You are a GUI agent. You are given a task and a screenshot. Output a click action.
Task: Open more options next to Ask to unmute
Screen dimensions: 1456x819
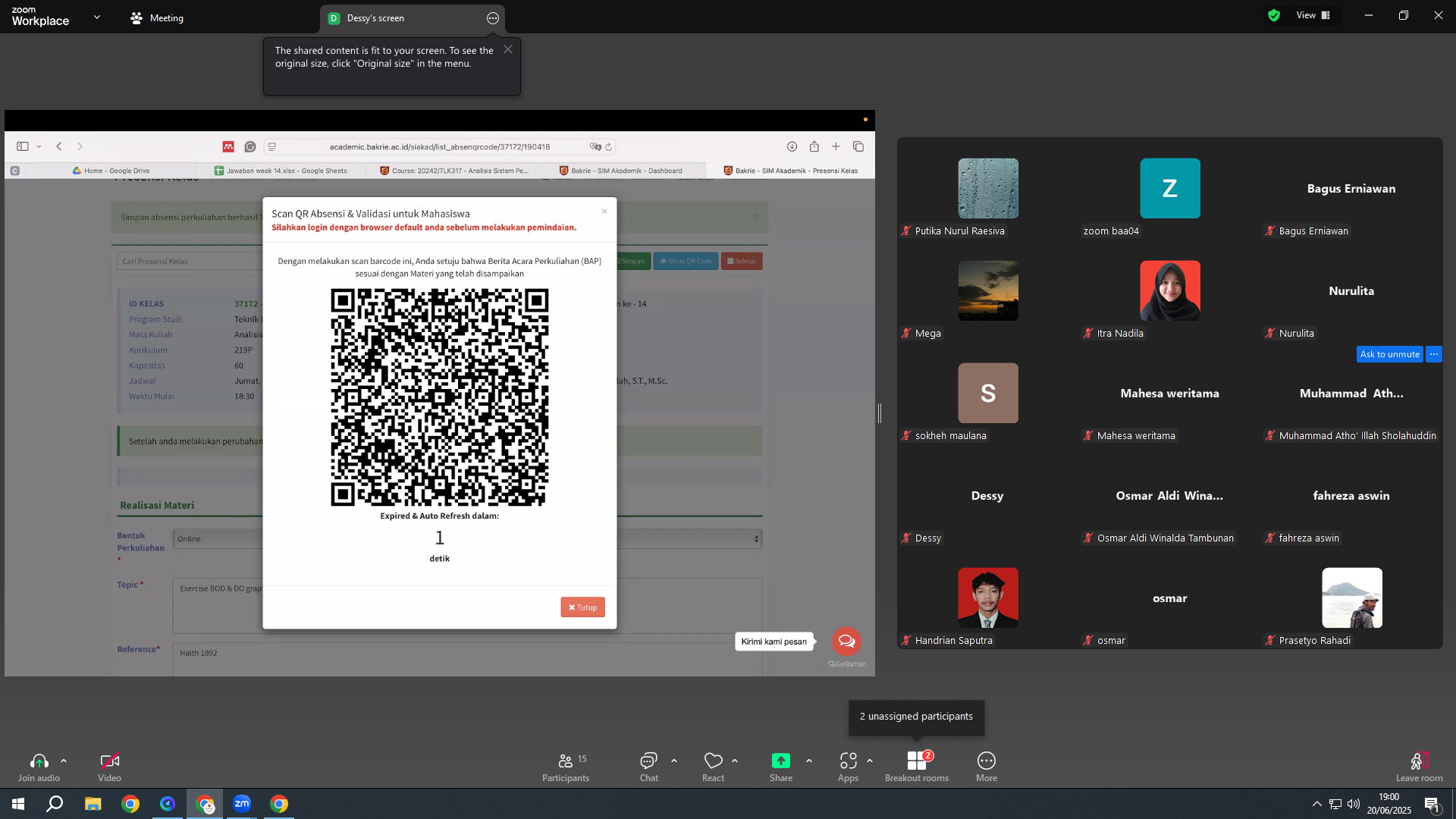tap(1434, 354)
